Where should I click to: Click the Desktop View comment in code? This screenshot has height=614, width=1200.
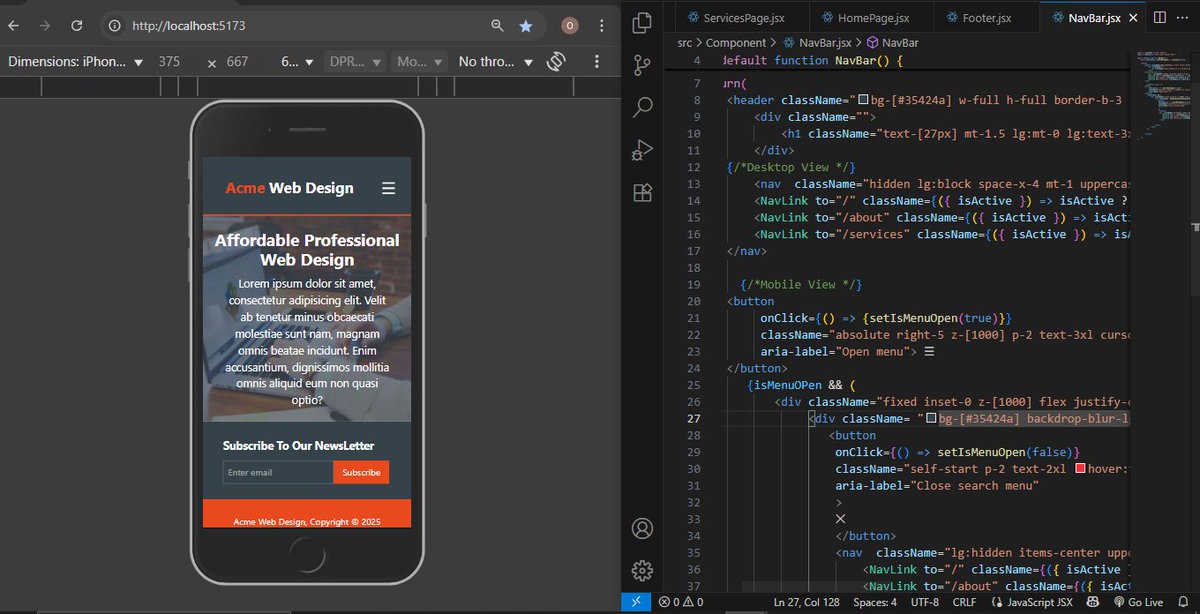coord(791,167)
